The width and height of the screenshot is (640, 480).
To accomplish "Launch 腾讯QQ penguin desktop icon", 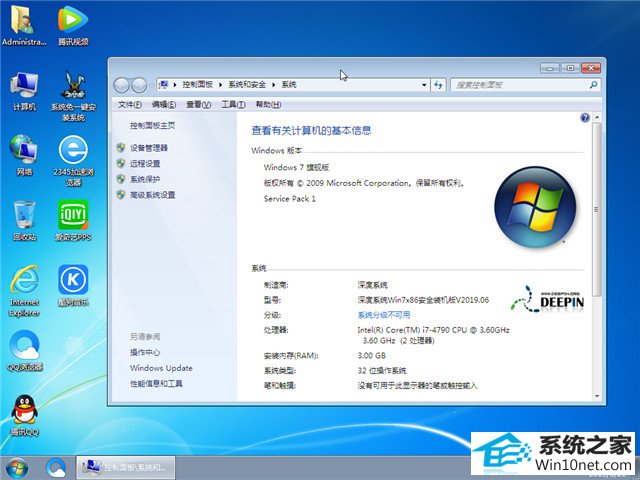I will (x=24, y=416).
